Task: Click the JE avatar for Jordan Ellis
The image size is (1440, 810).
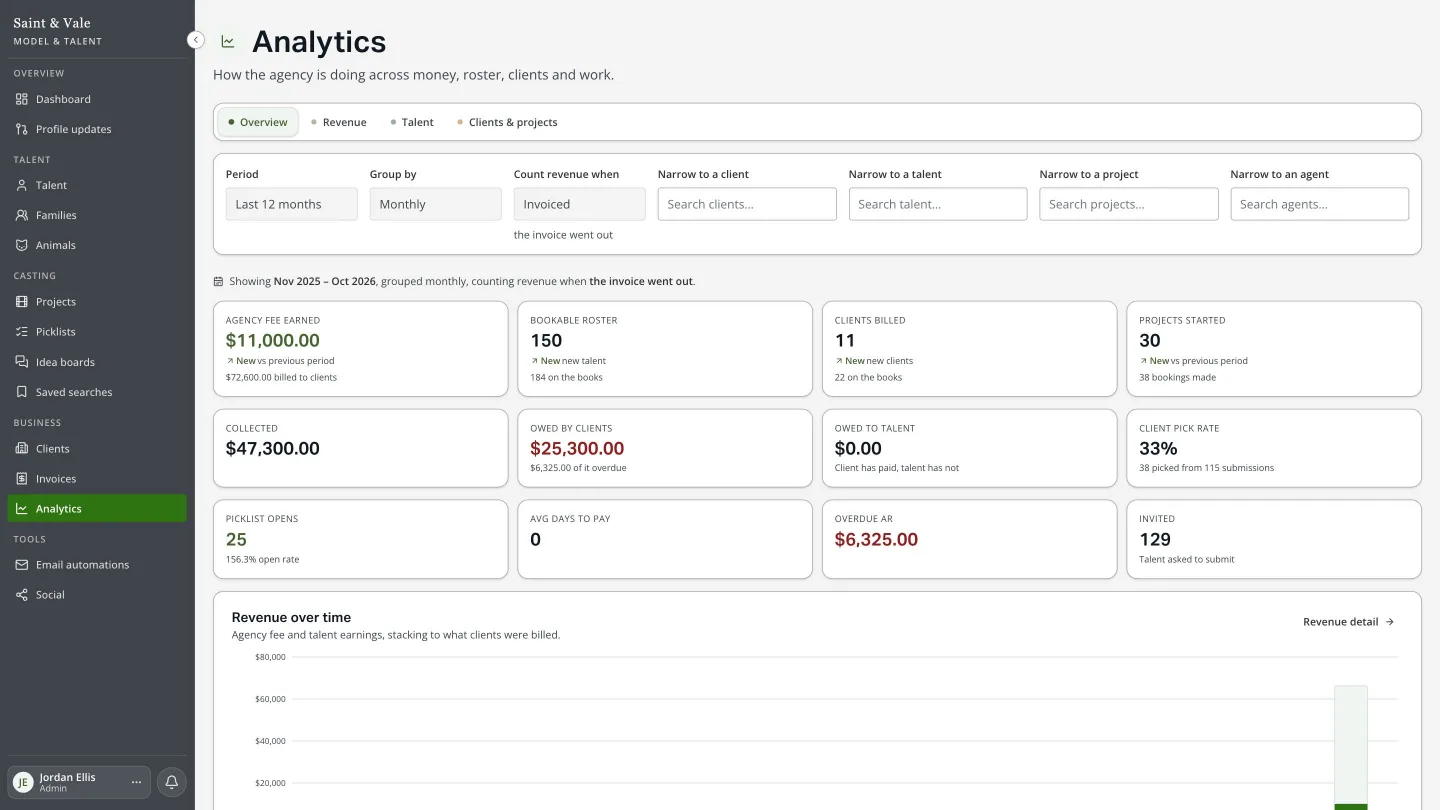Action: (24, 782)
